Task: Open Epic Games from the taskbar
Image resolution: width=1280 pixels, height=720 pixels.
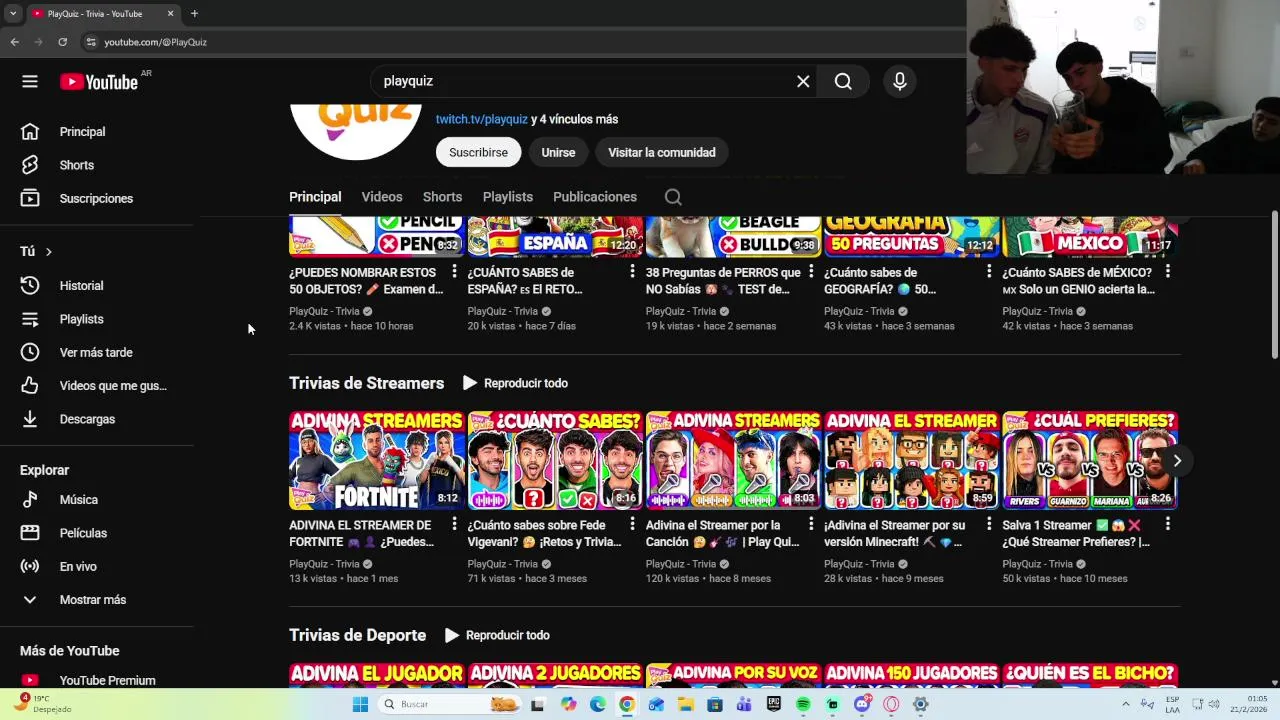Action: (773, 704)
